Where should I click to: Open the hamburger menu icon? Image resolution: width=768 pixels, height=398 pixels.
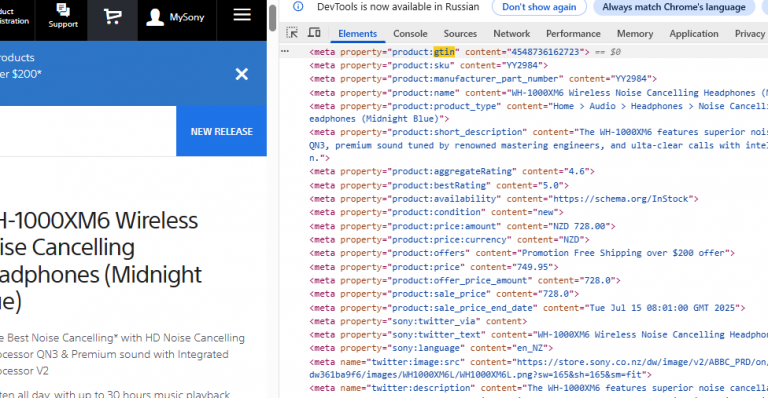tap(242, 15)
